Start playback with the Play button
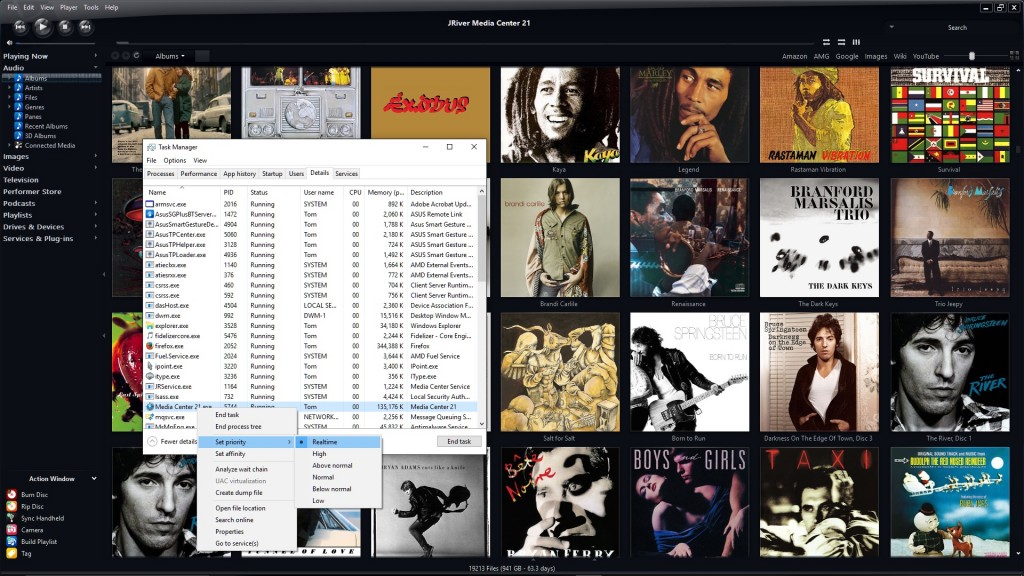Screen dimensions: 1024x576 point(42,26)
